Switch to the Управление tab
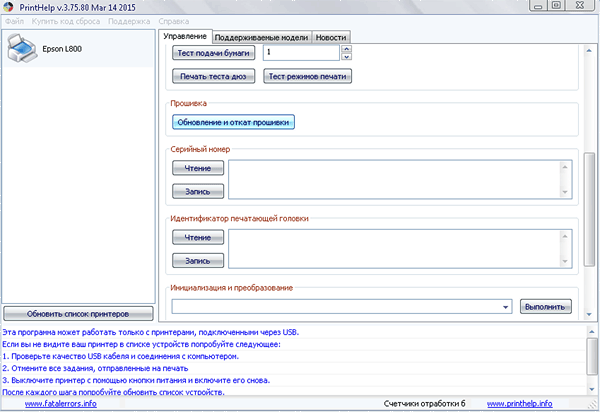 point(185,36)
